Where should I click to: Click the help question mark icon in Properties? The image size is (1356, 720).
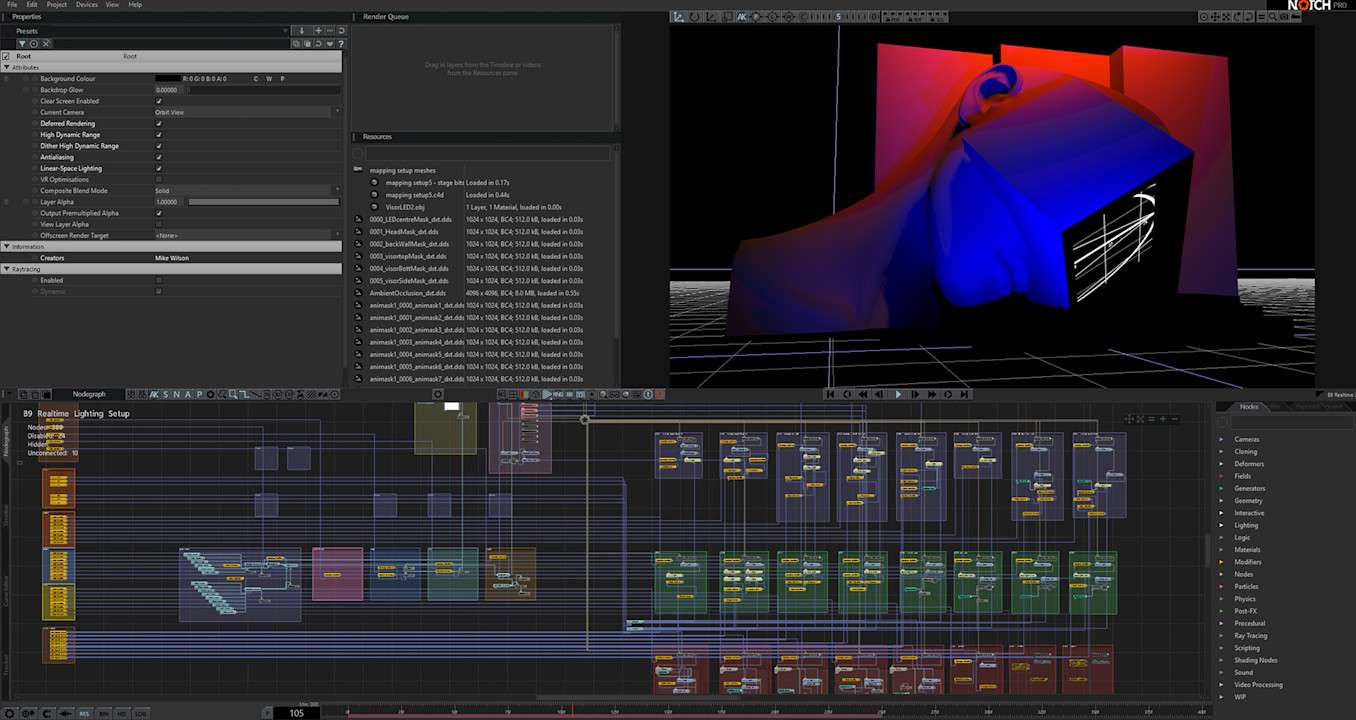[342, 44]
